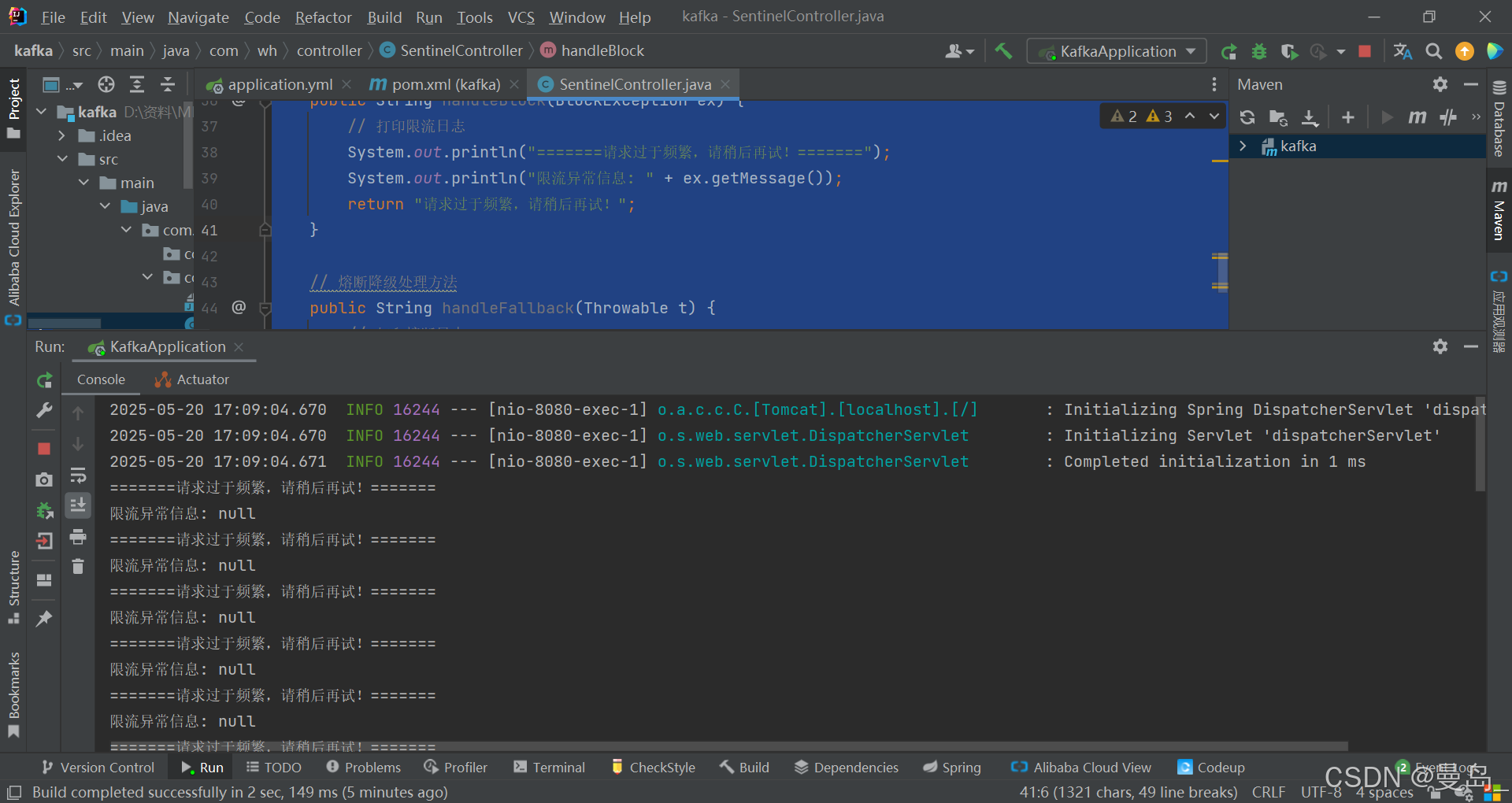1512x803 pixels.
Task: Hide the Maven tool window
Action: click(1470, 84)
